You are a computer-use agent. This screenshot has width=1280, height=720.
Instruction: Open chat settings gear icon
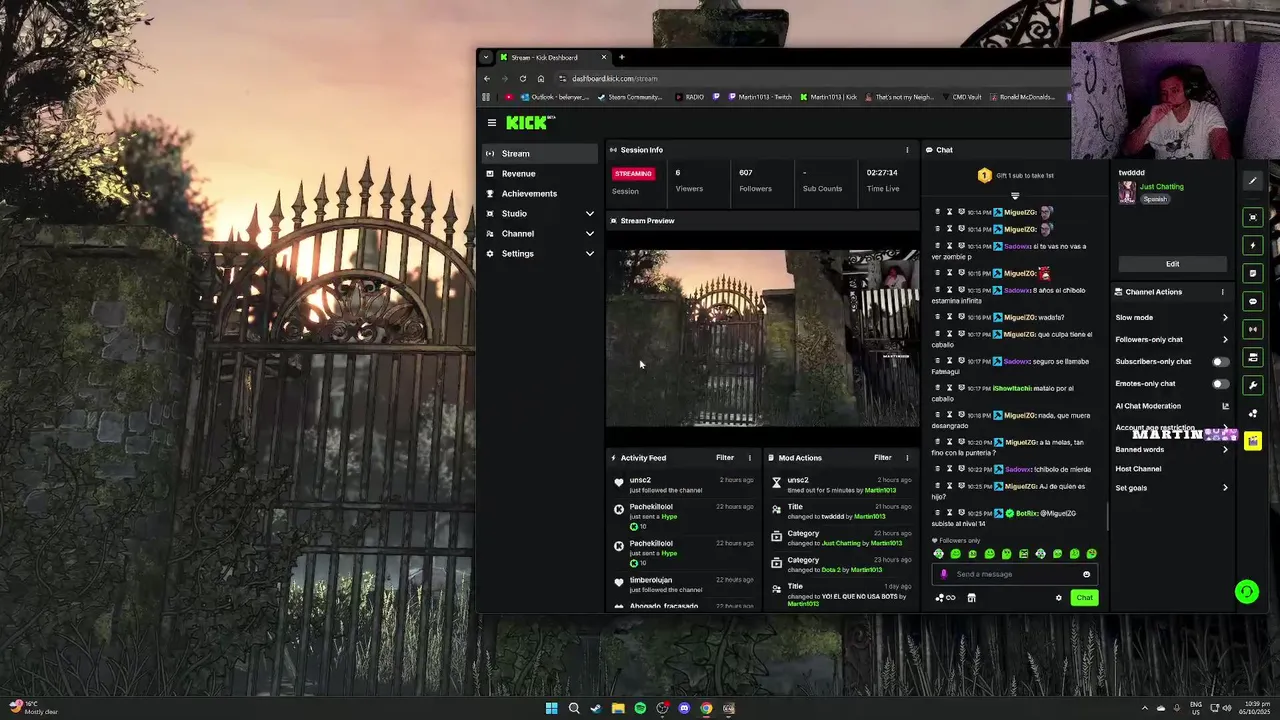pyautogui.click(x=1058, y=598)
